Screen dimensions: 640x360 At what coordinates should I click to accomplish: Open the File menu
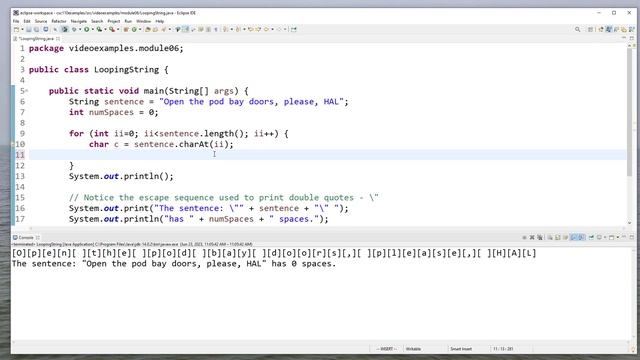(x=16, y=21)
